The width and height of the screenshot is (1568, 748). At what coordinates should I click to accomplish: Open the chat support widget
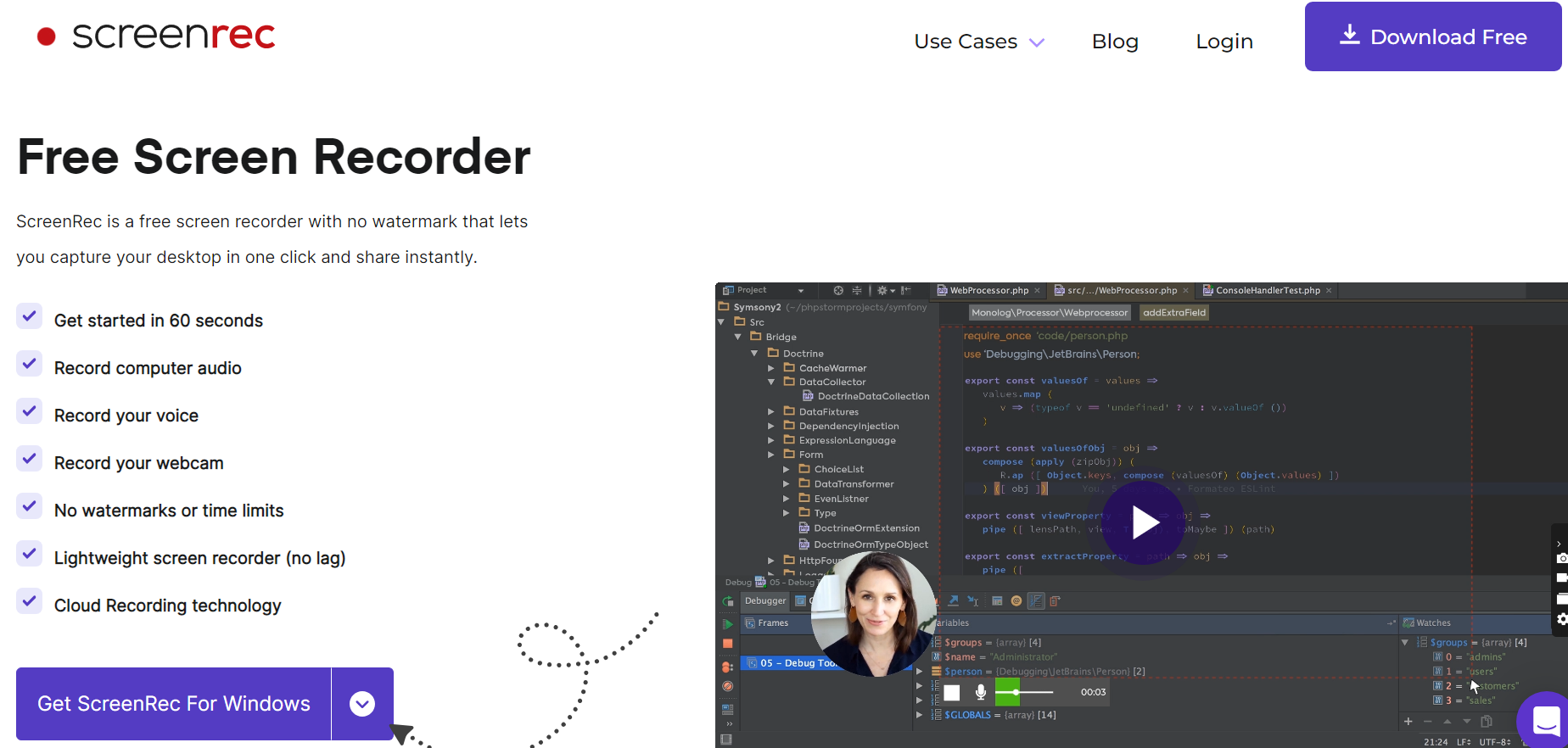click(x=1546, y=721)
